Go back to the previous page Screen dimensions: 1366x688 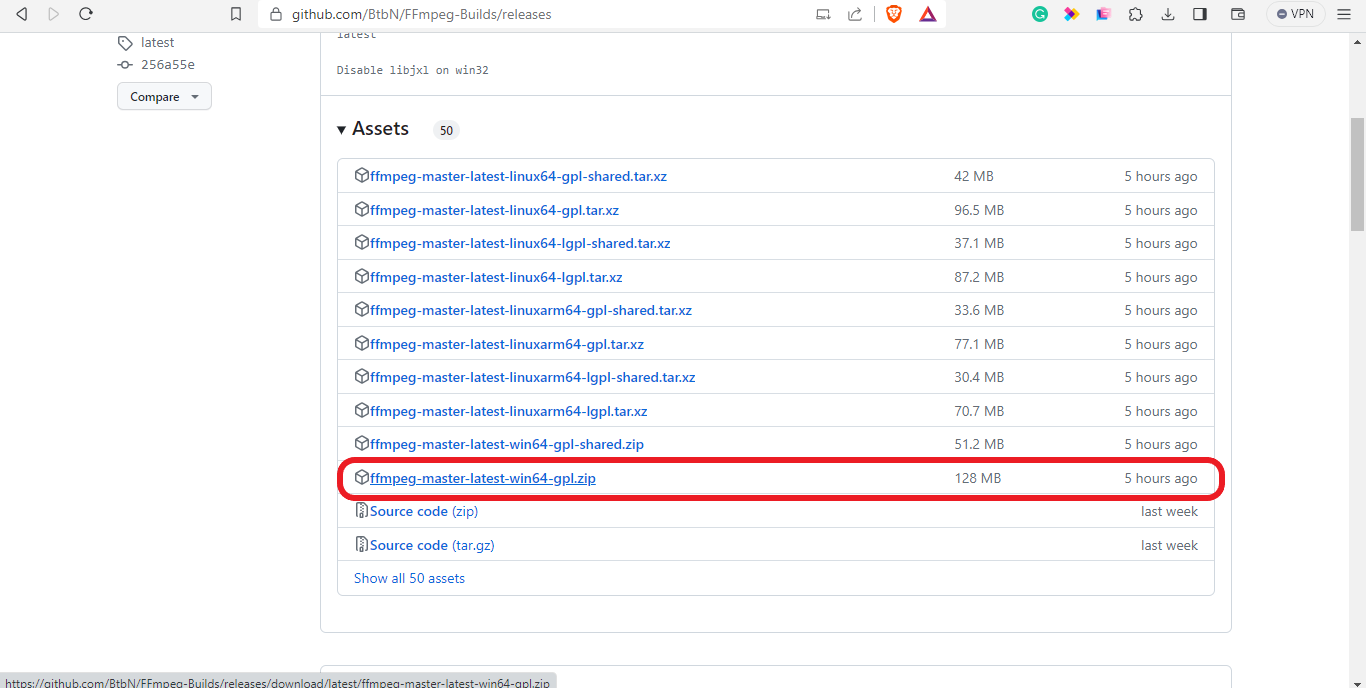coord(21,14)
